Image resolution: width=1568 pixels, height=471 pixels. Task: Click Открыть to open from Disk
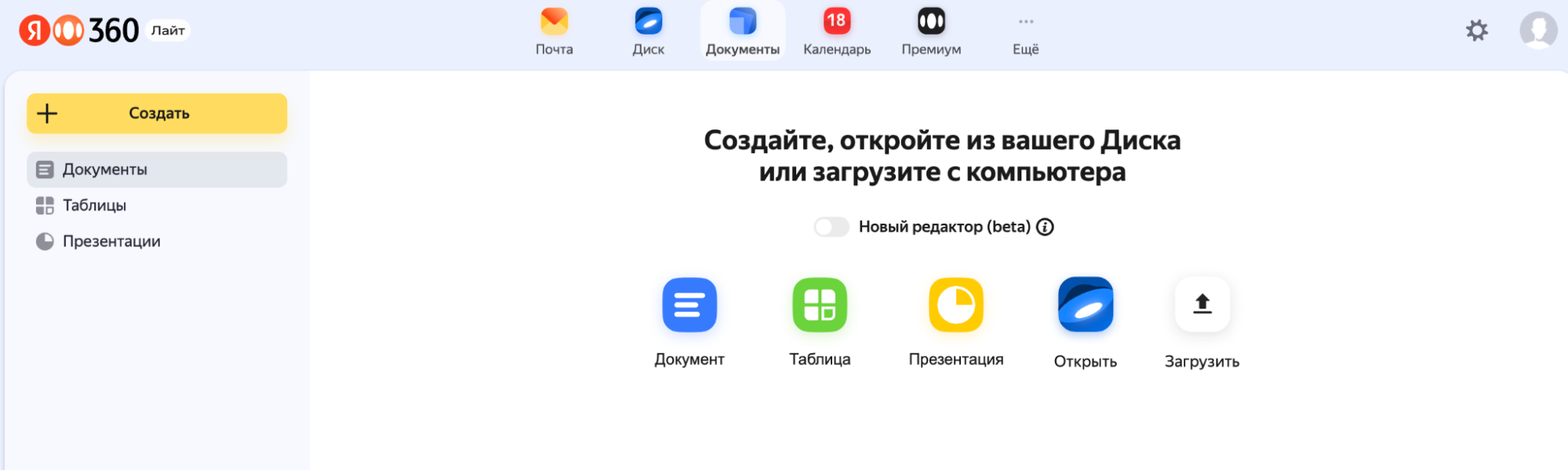(1085, 305)
